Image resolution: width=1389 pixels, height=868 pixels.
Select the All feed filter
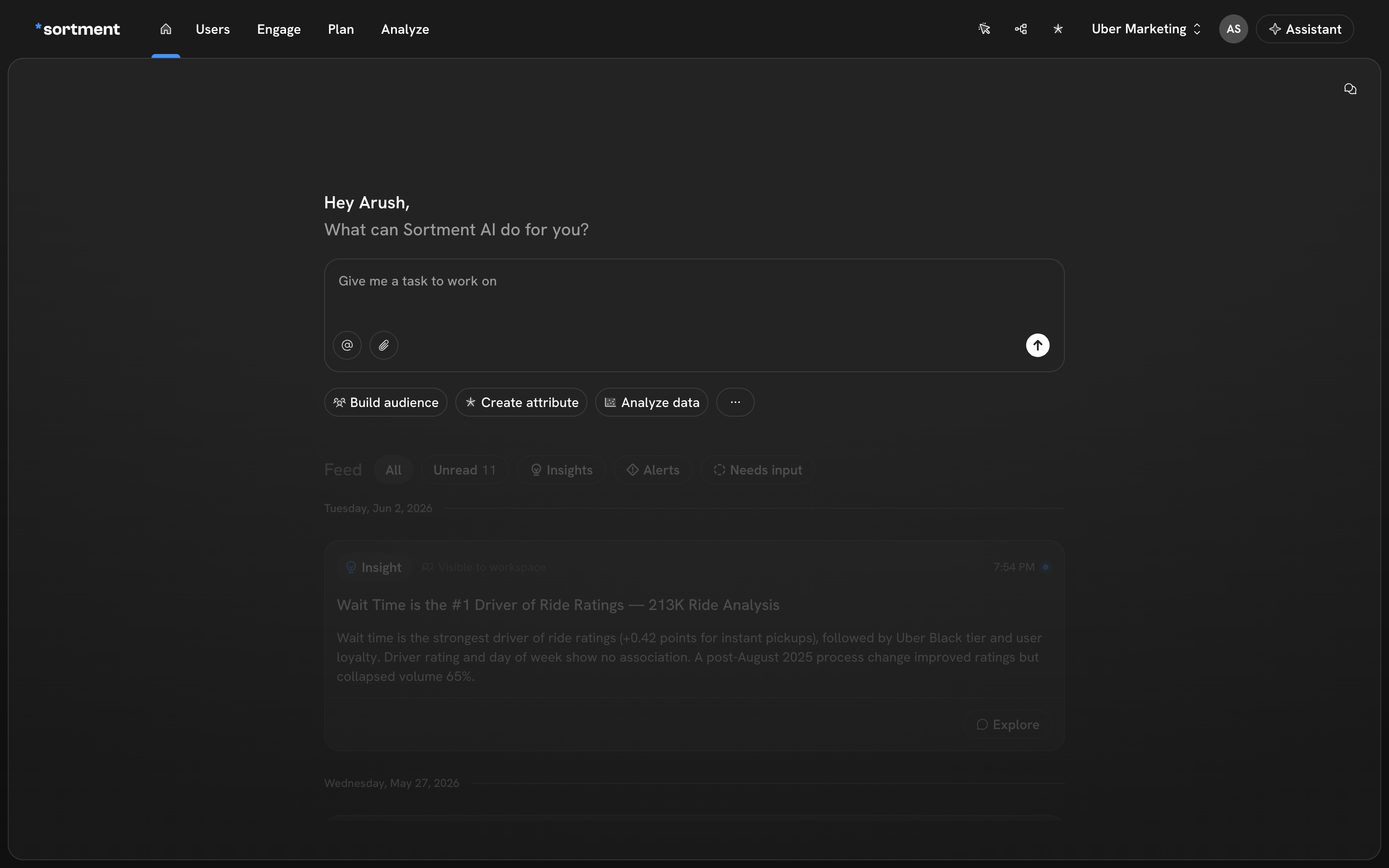(x=393, y=470)
